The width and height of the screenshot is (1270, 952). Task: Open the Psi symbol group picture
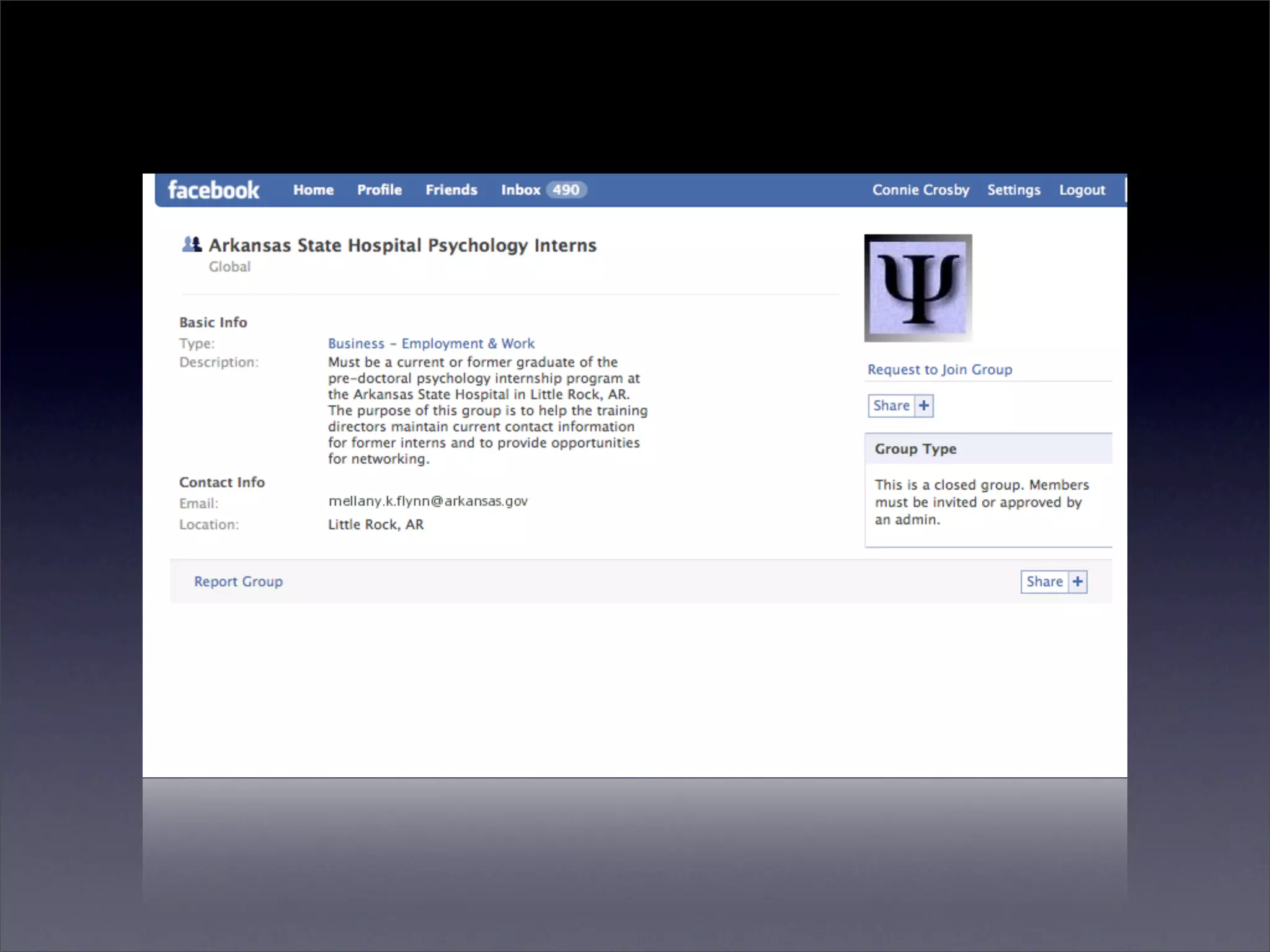click(918, 288)
